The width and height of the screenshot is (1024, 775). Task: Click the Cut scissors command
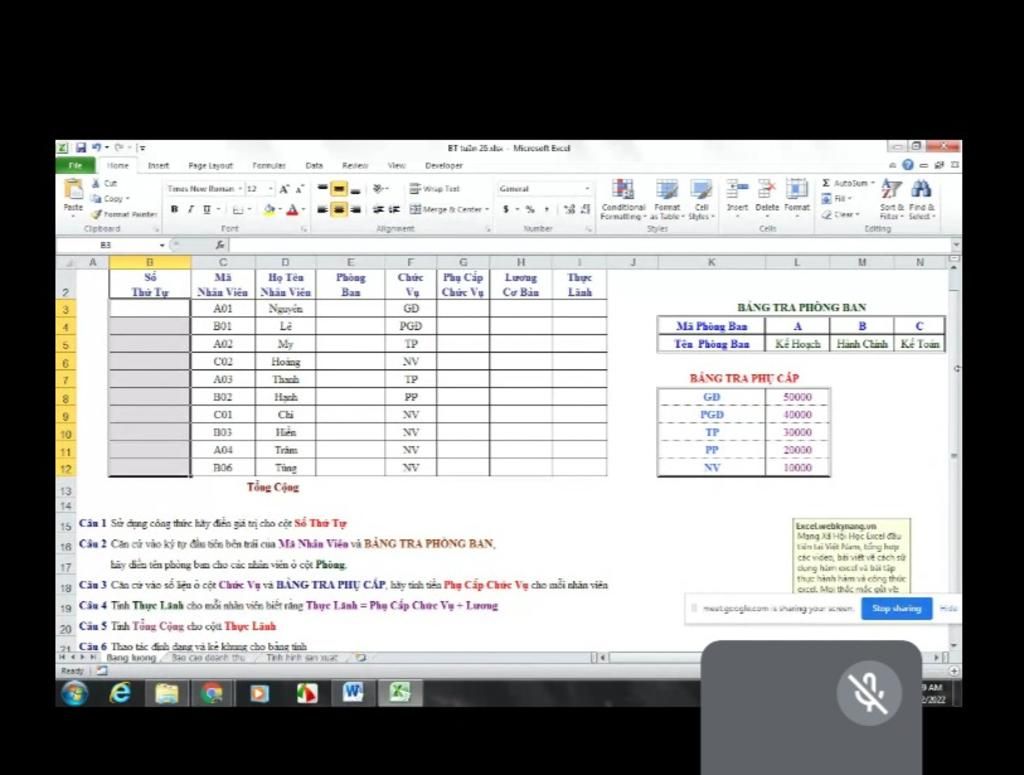coord(104,183)
